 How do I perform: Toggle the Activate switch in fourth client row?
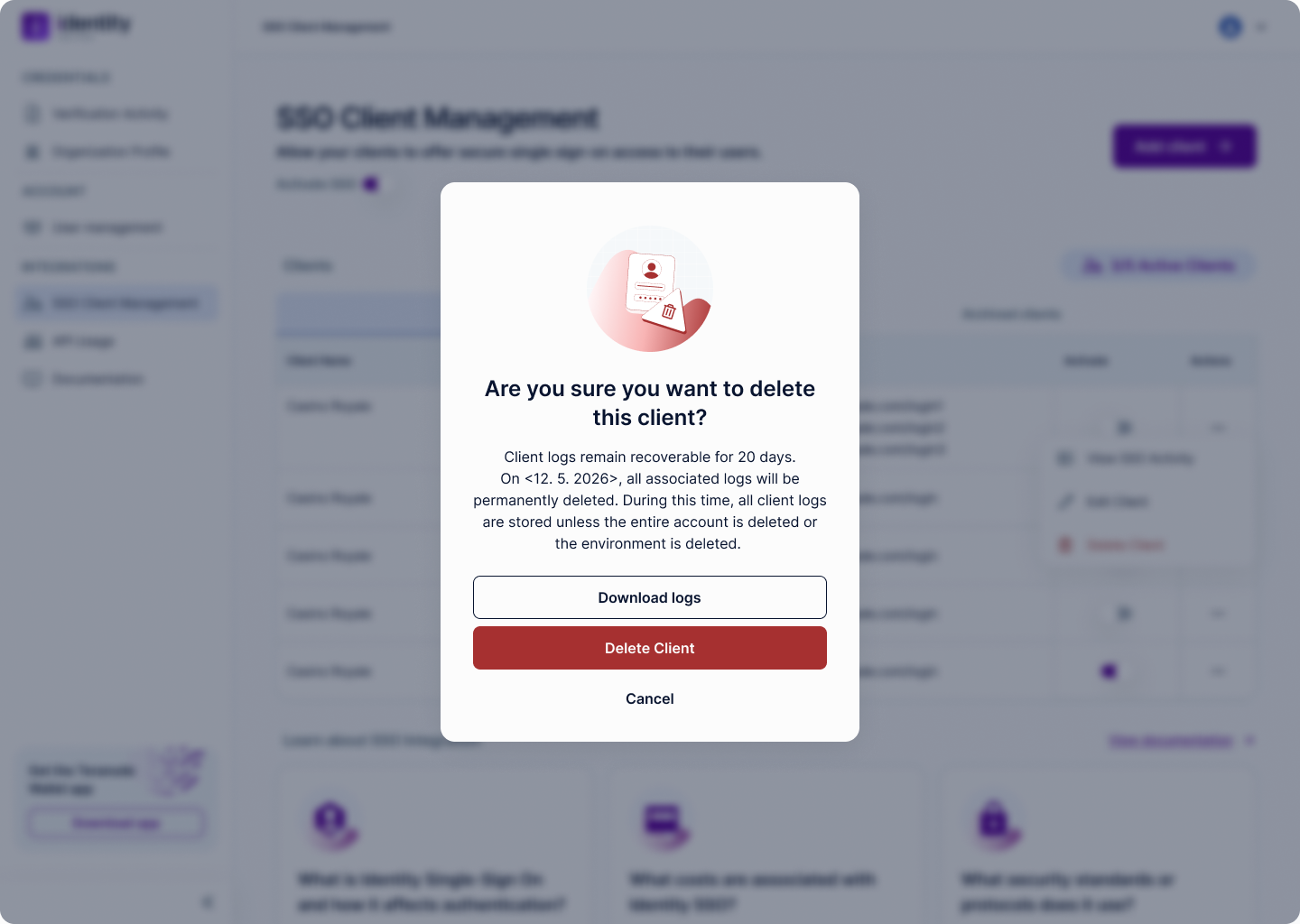(1122, 614)
